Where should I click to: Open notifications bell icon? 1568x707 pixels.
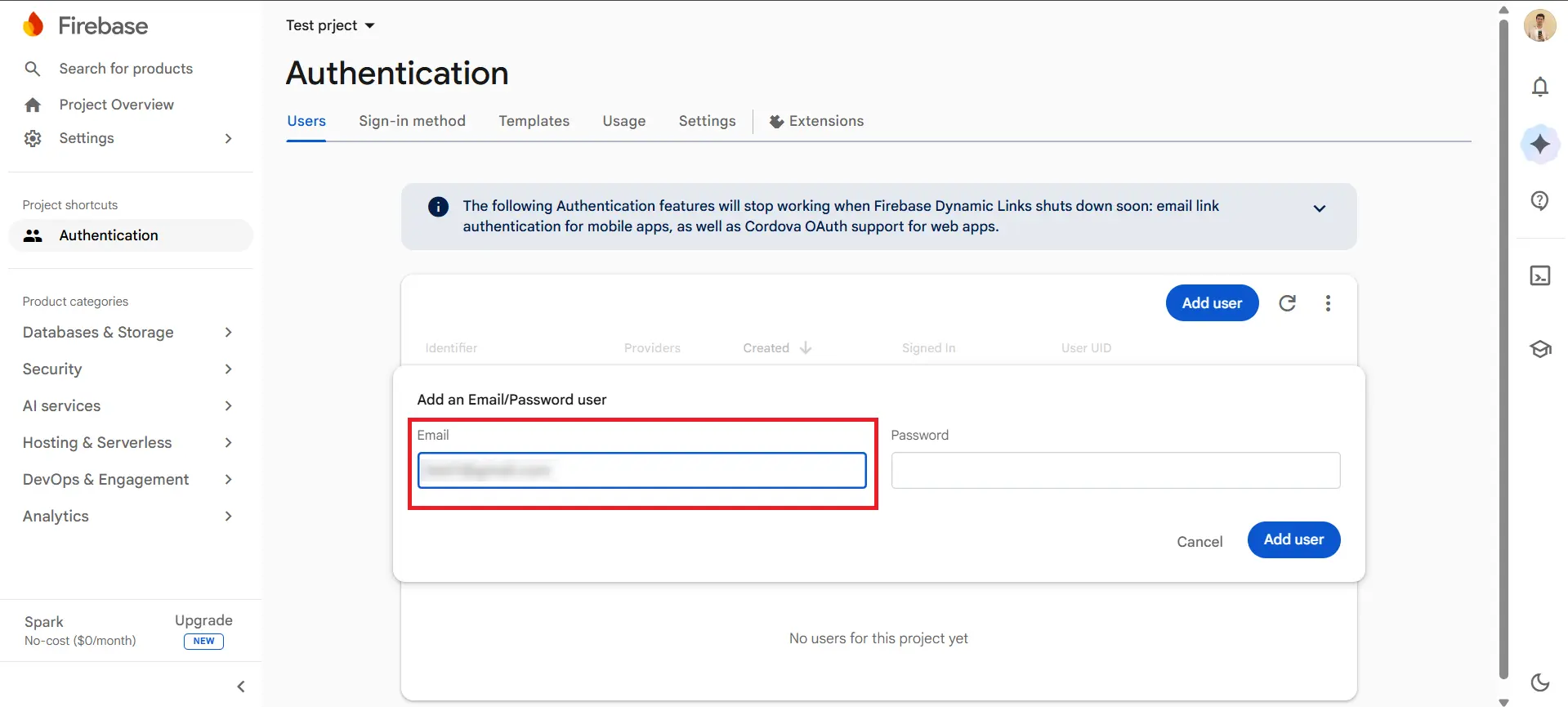[1540, 87]
